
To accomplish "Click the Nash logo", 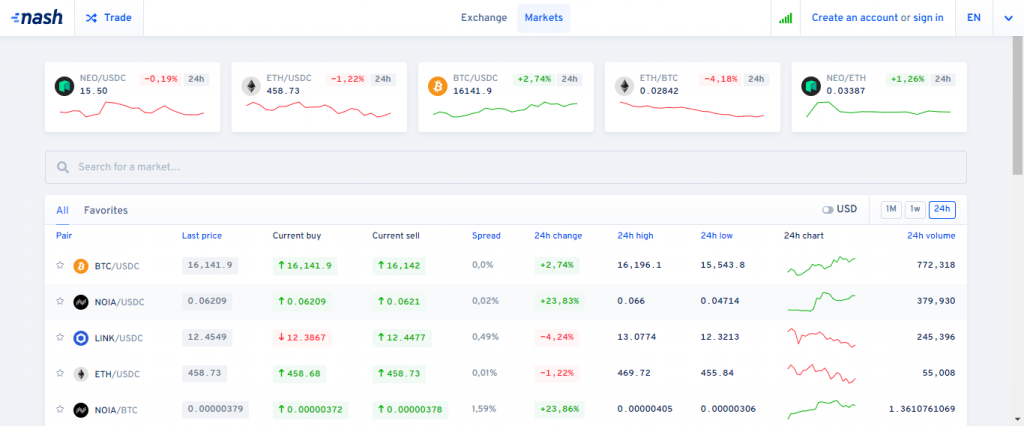I will click(x=37, y=18).
